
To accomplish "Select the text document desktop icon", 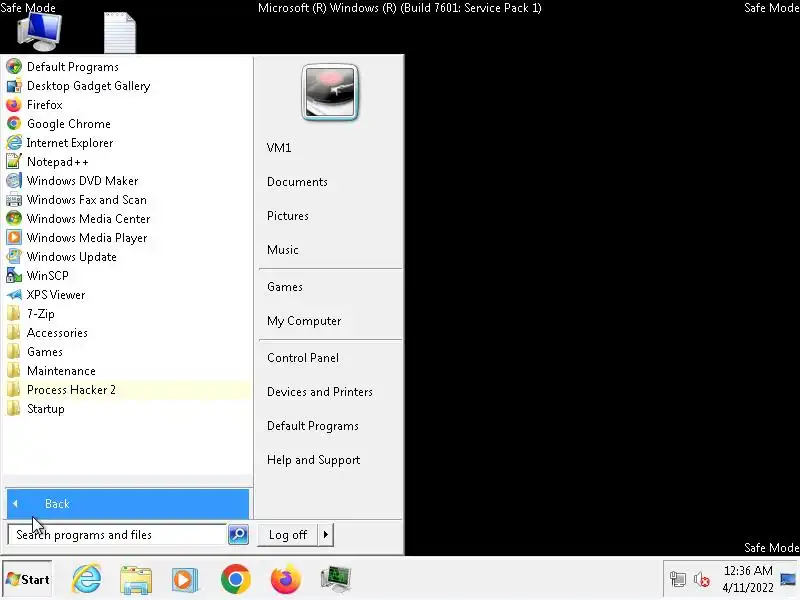I will pyautogui.click(x=120, y=32).
